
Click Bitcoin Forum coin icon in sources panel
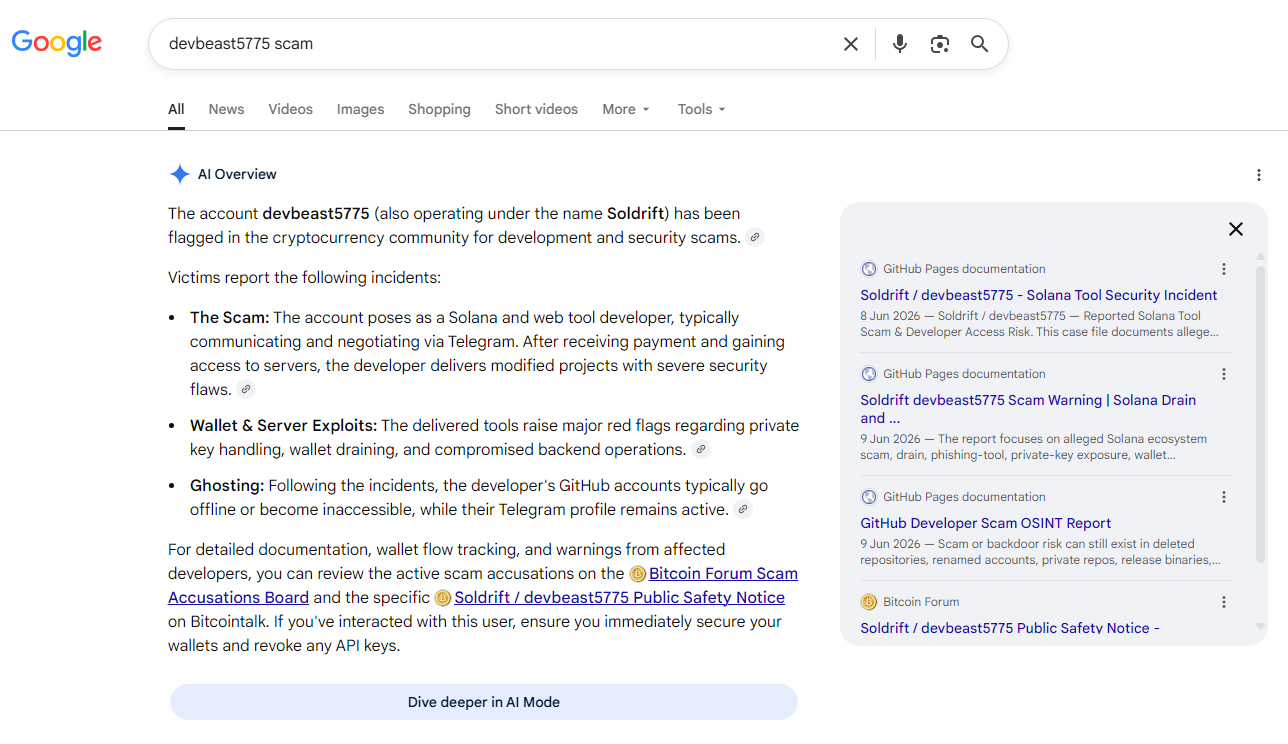click(869, 602)
